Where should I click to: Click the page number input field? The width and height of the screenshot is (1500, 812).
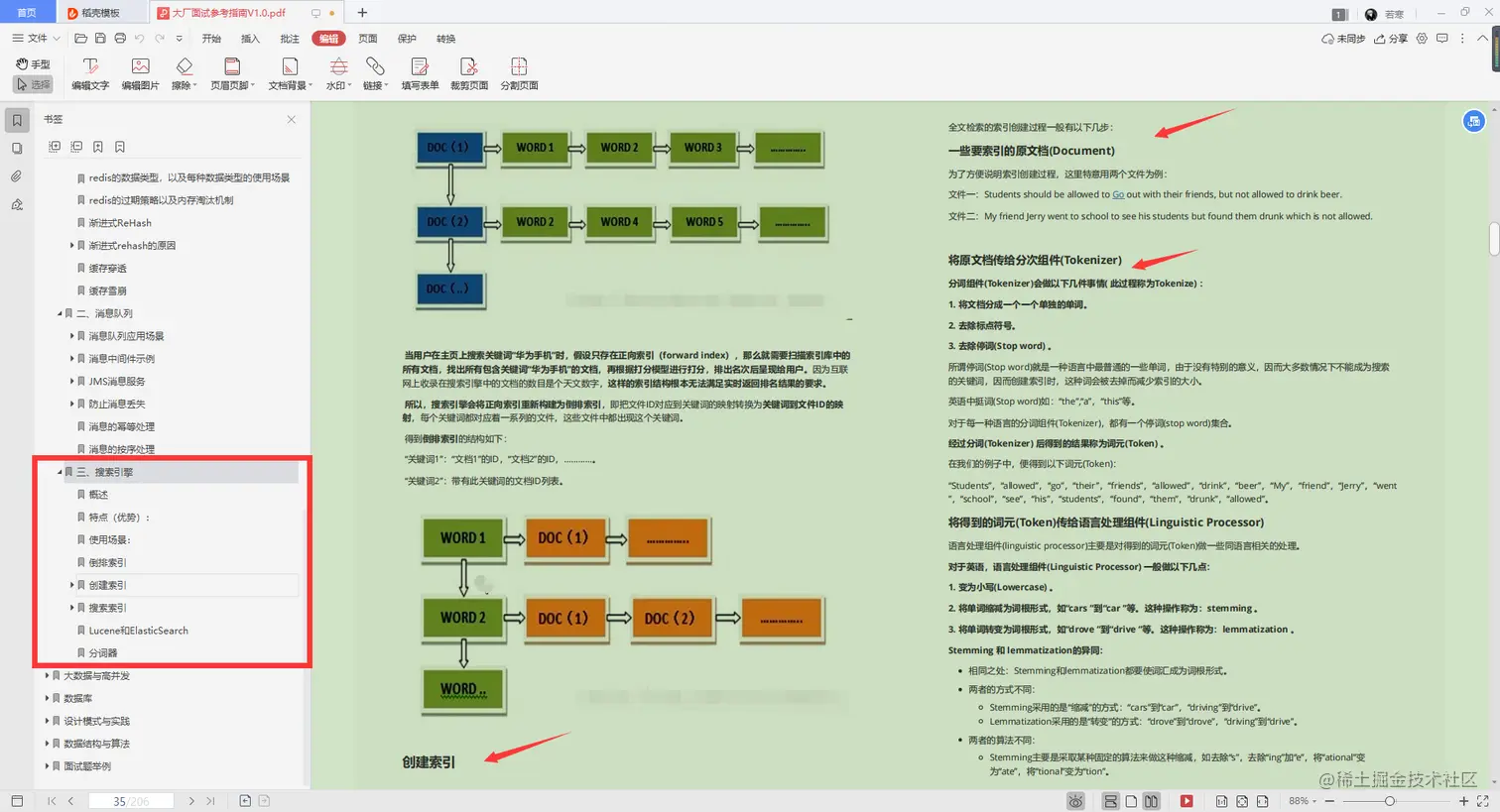(x=130, y=801)
